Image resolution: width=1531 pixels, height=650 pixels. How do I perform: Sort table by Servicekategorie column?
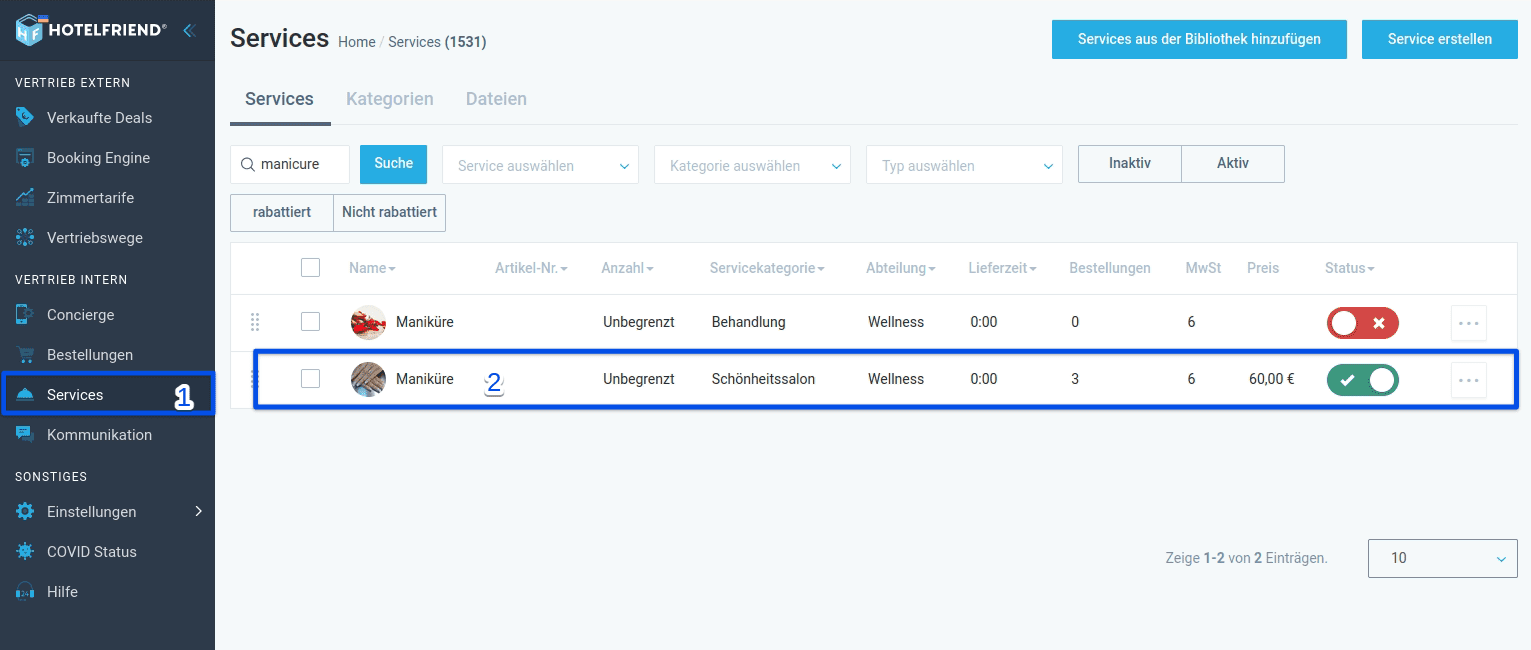pos(767,268)
